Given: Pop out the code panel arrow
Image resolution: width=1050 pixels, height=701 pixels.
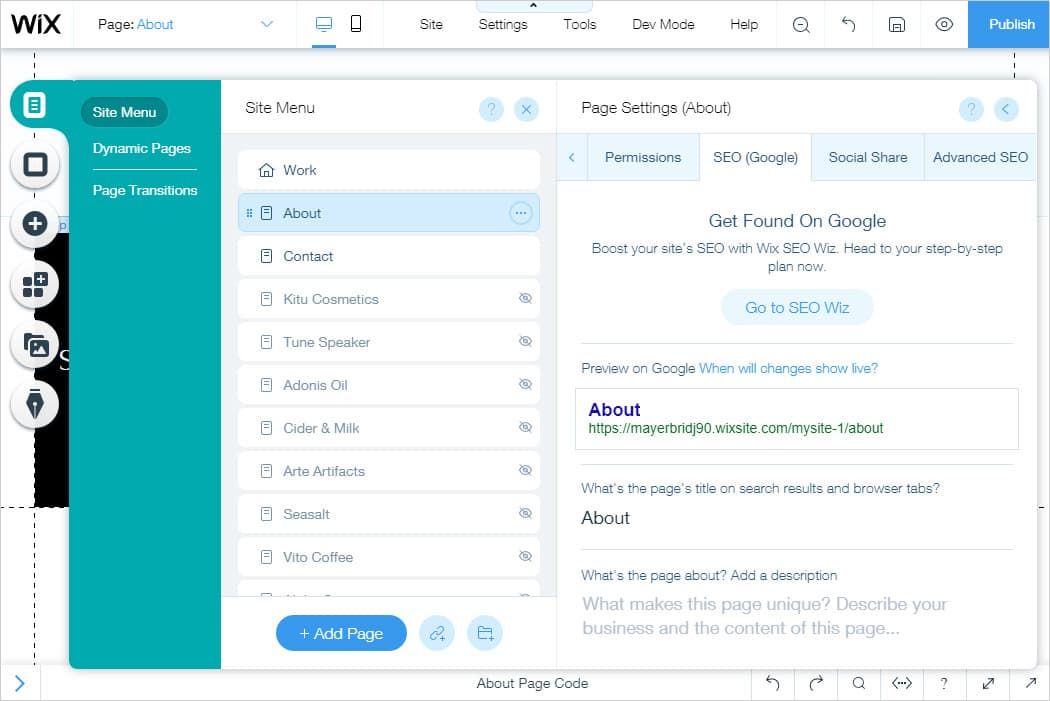Looking at the screenshot, I should tap(1031, 683).
